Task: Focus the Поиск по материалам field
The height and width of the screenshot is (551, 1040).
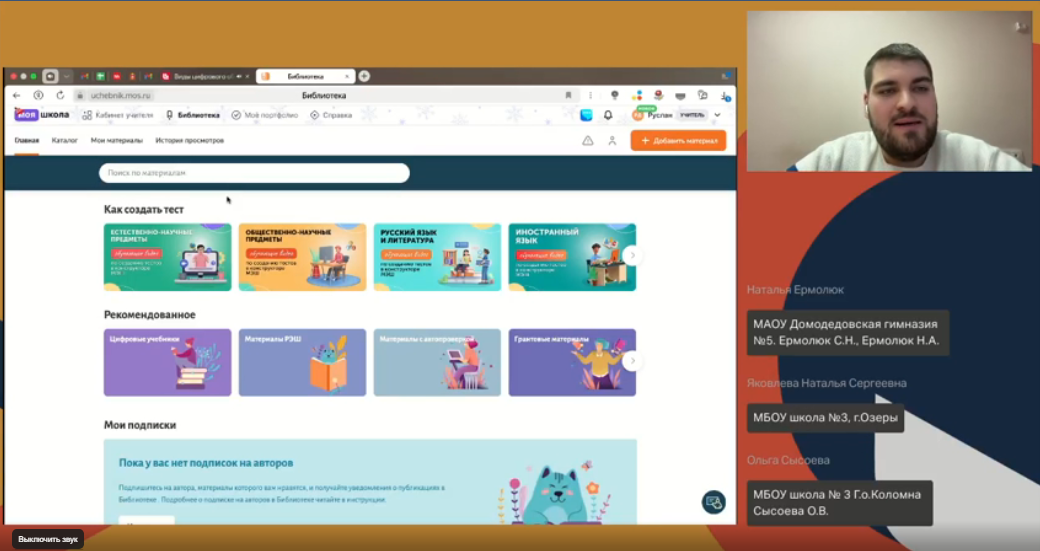Action: coord(254,173)
